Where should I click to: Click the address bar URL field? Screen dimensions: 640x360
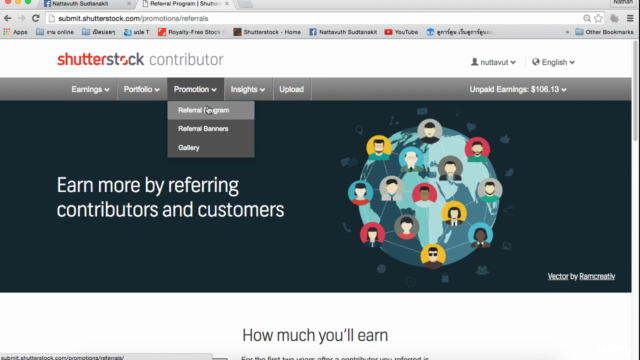pyautogui.click(x=314, y=18)
